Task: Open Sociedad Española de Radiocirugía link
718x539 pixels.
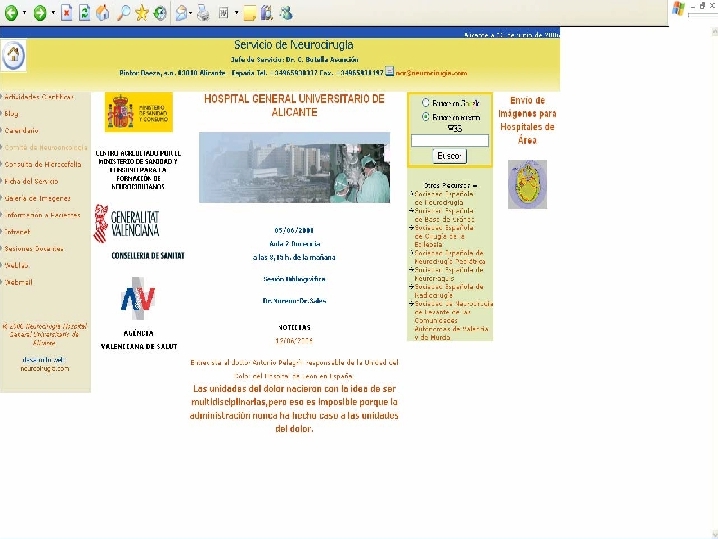Action: tap(449, 291)
